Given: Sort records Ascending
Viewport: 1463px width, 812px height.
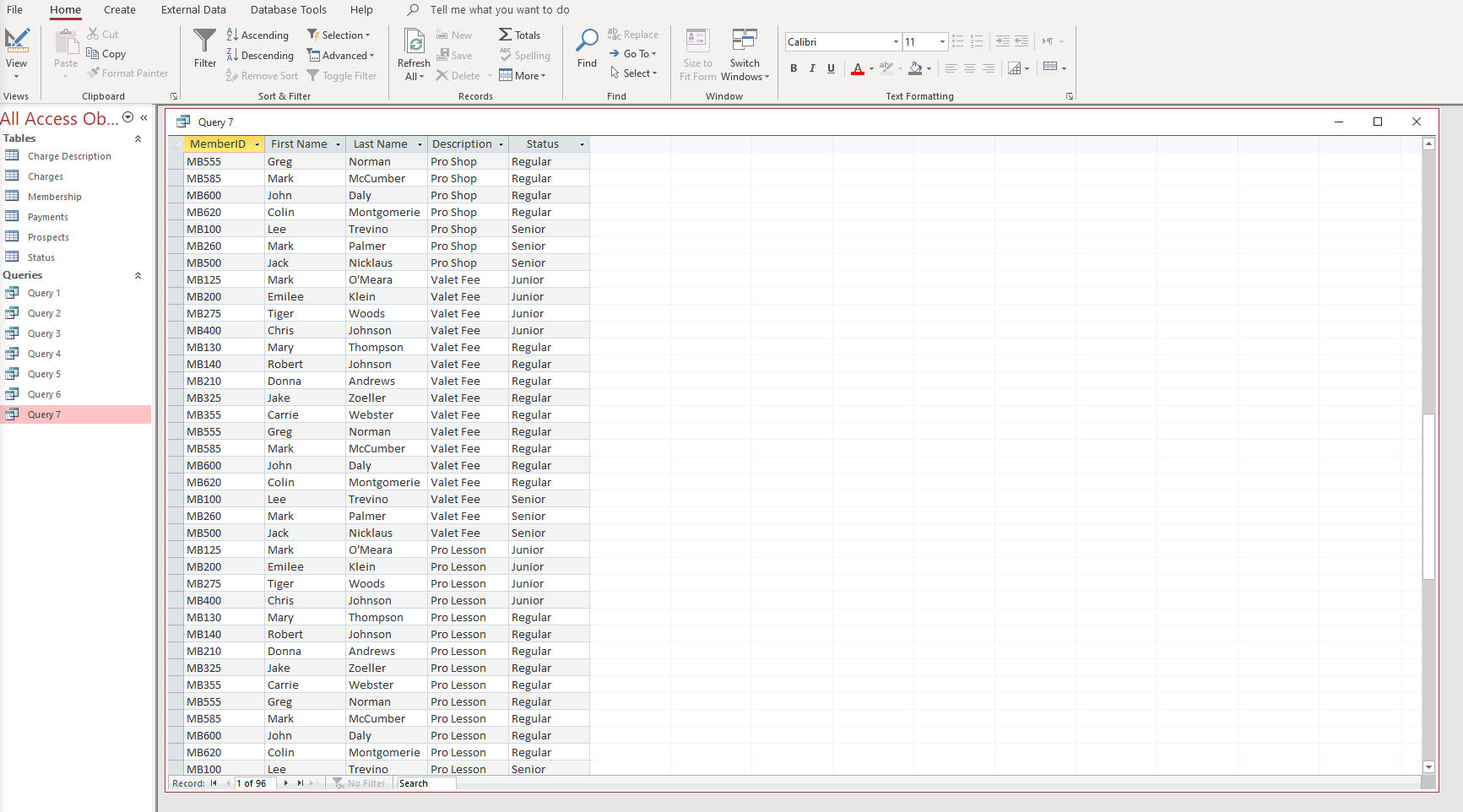Looking at the screenshot, I should click(x=257, y=35).
